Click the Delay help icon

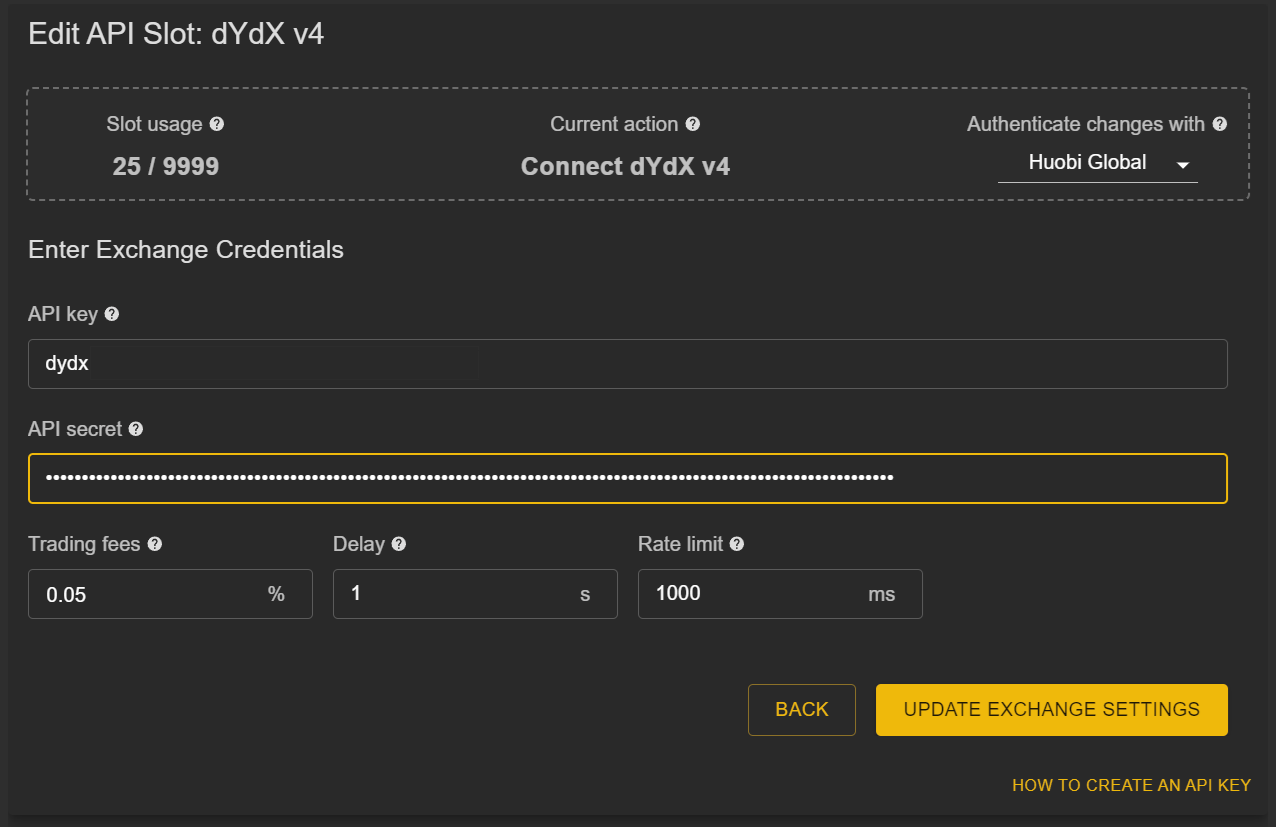[x=399, y=545]
